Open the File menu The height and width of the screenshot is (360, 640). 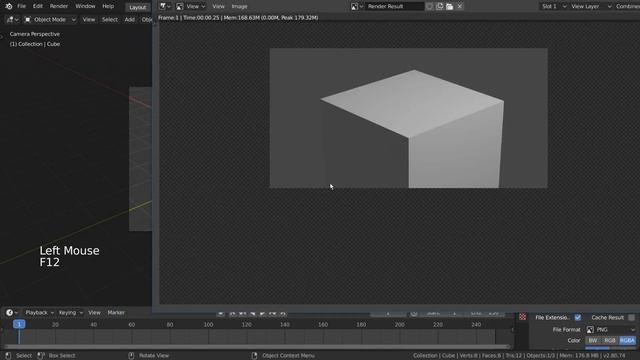21,6
